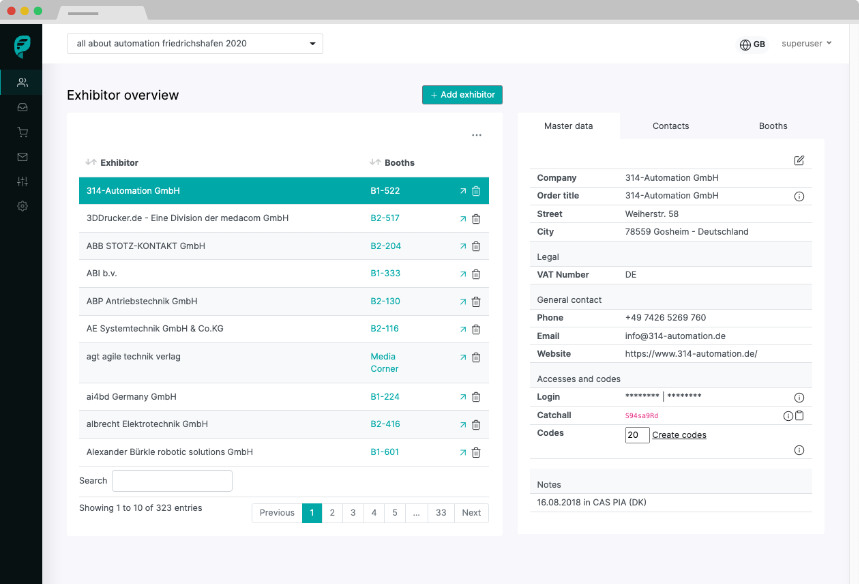The width and height of the screenshot is (859, 584).
Task: Click the app logo in the sidebar
Action: [x=22, y=47]
